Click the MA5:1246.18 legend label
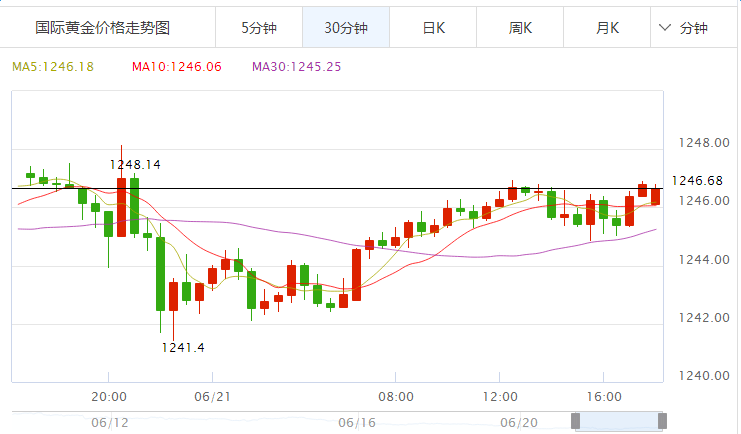 pyautogui.click(x=52, y=66)
